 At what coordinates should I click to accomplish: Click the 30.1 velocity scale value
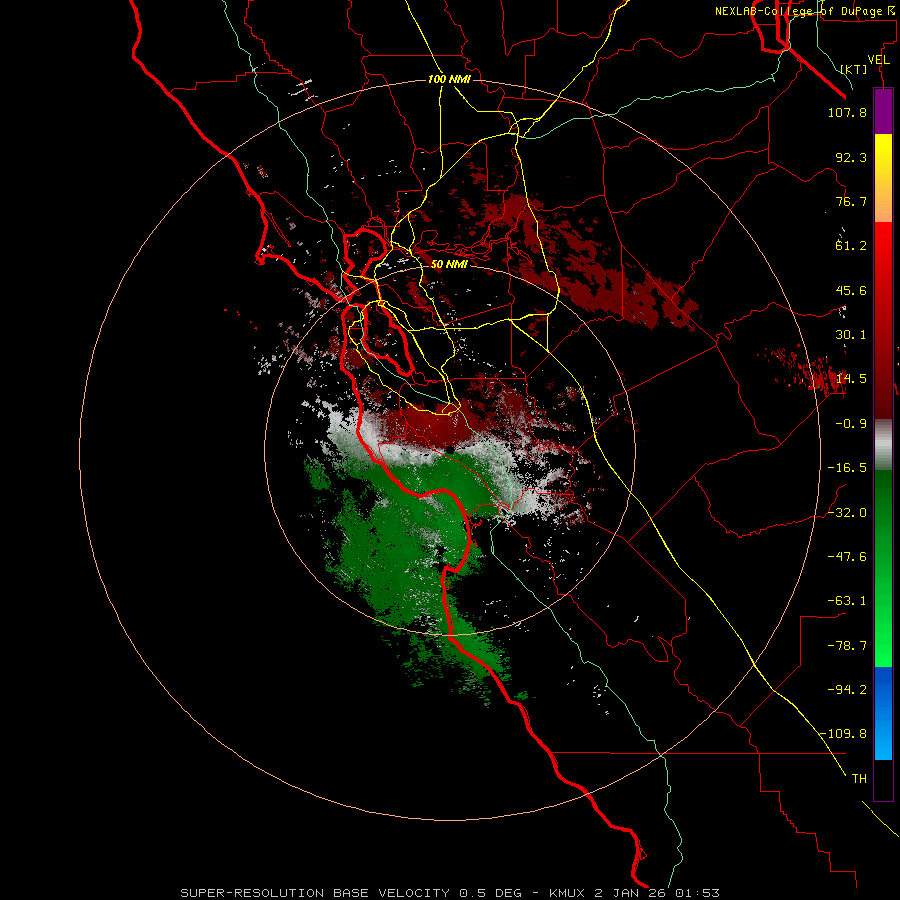[x=851, y=335]
